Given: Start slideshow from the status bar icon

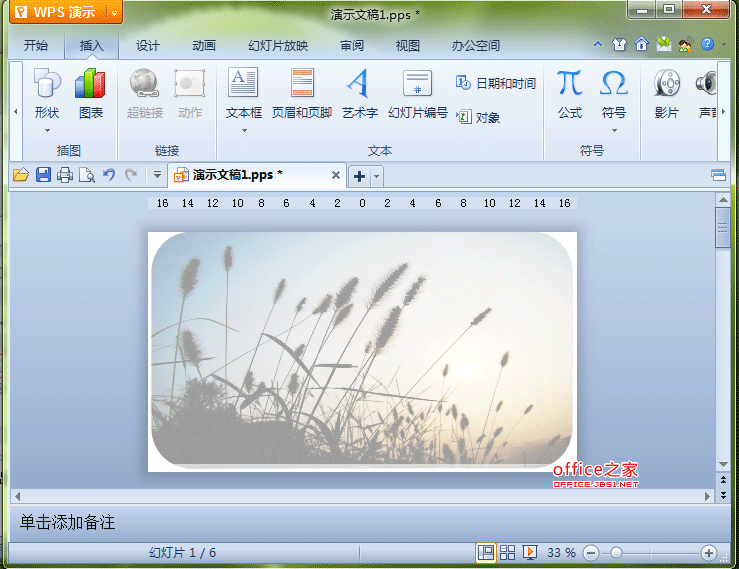Looking at the screenshot, I should click(530, 552).
